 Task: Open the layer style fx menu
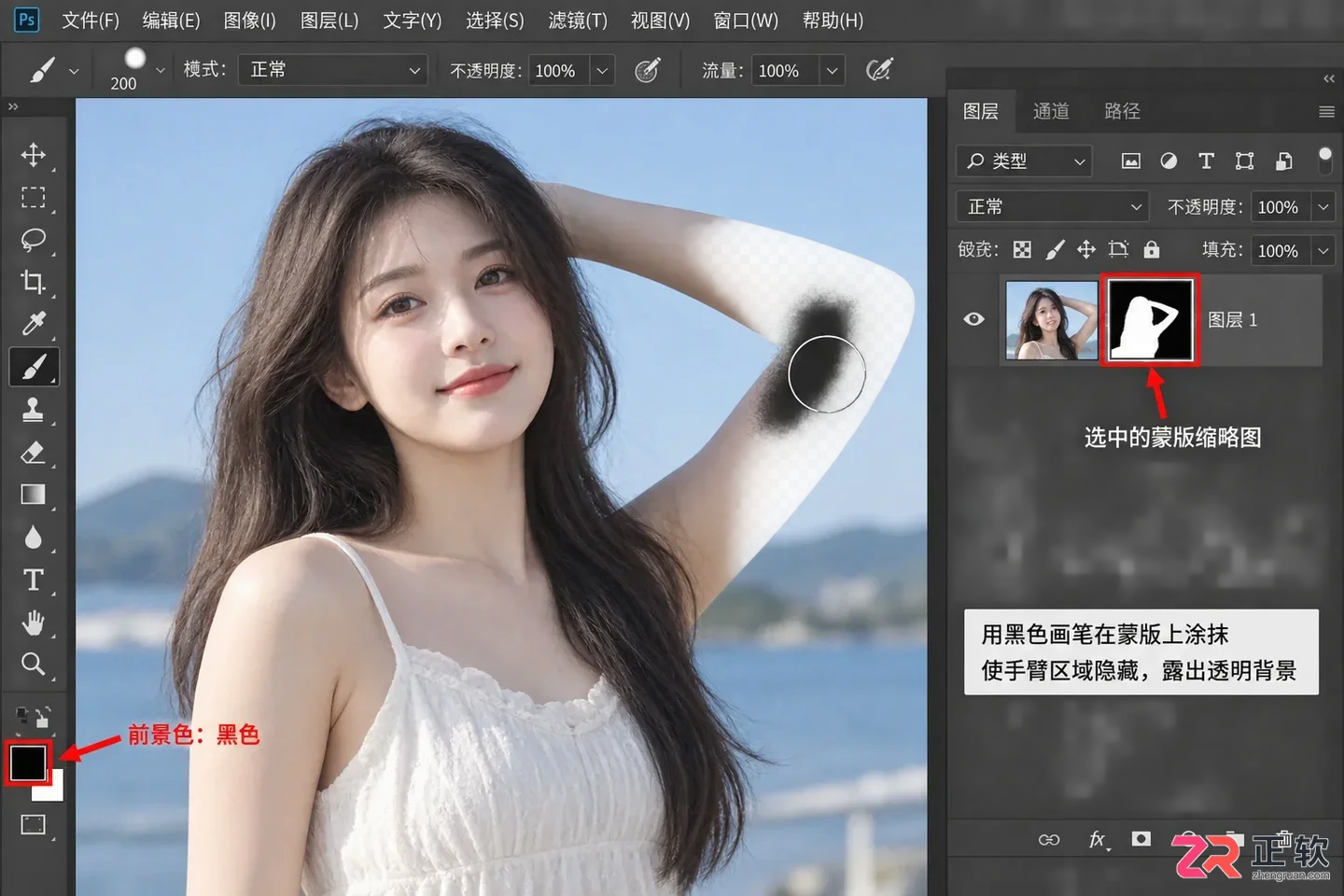[1098, 840]
